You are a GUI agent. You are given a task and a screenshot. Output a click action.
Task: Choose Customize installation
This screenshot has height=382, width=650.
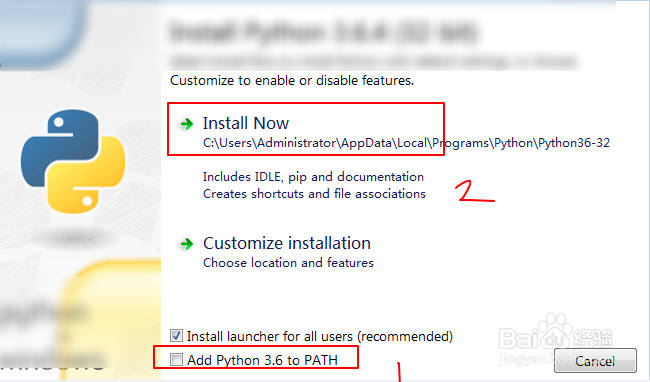(287, 243)
